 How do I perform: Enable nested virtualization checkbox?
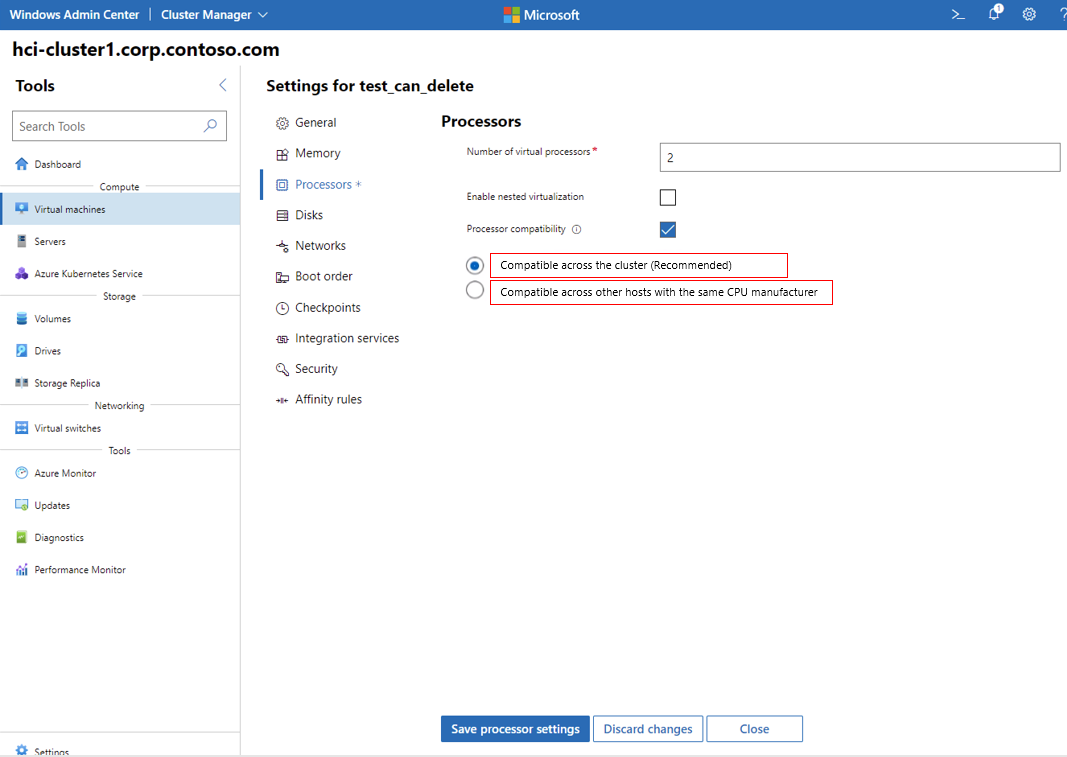click(x=668, y=197)
